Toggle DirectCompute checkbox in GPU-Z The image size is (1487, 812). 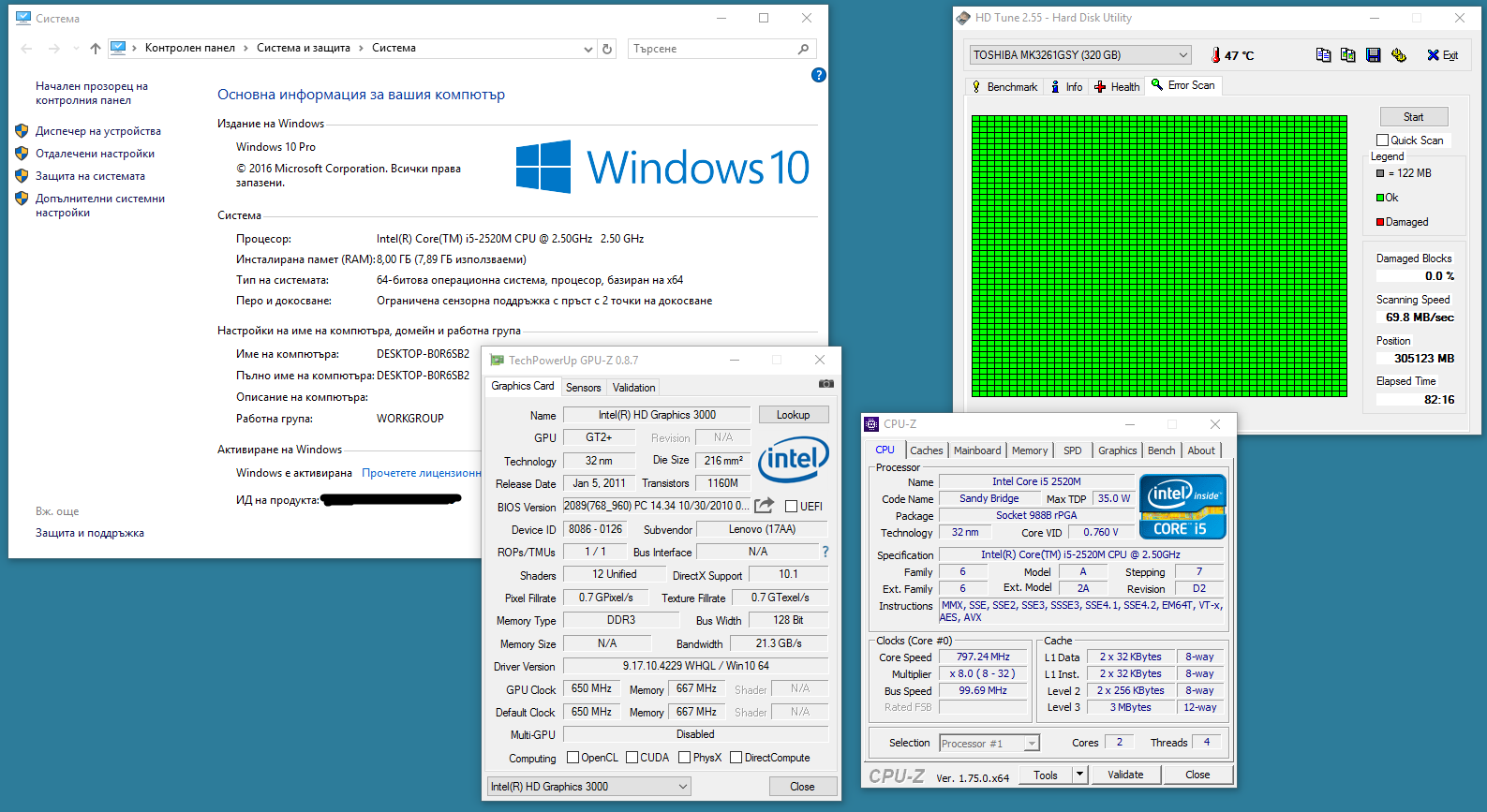pyautogui.click(x=736, y=758)
